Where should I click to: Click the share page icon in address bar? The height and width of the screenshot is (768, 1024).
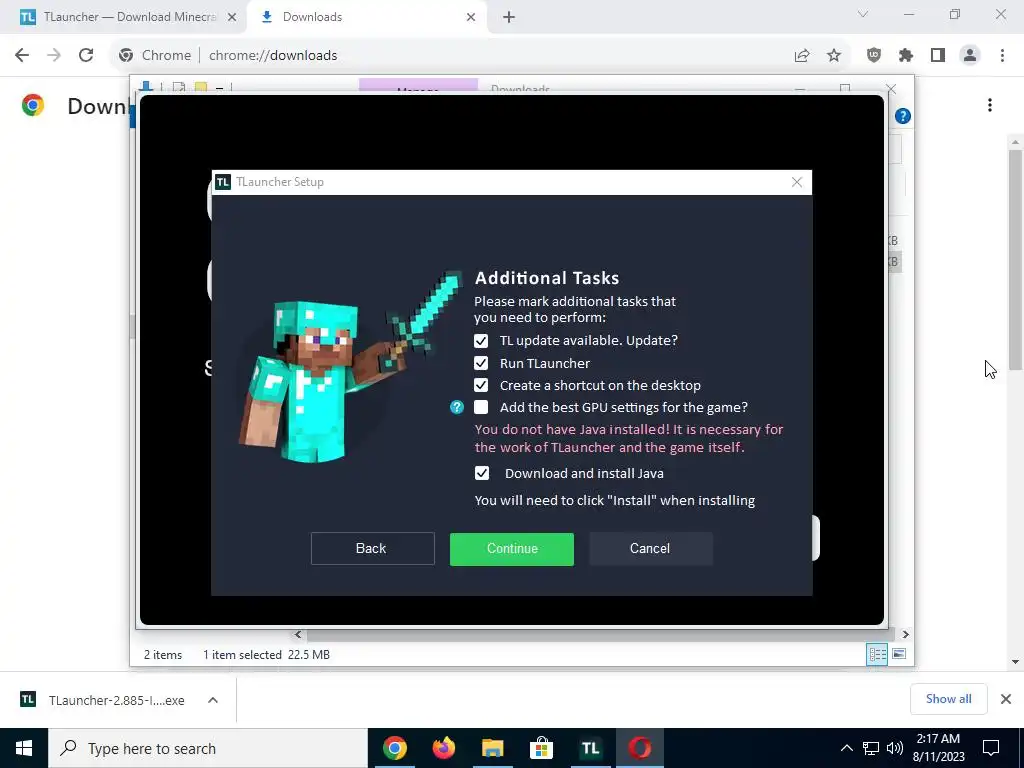(x=802, y=56)
